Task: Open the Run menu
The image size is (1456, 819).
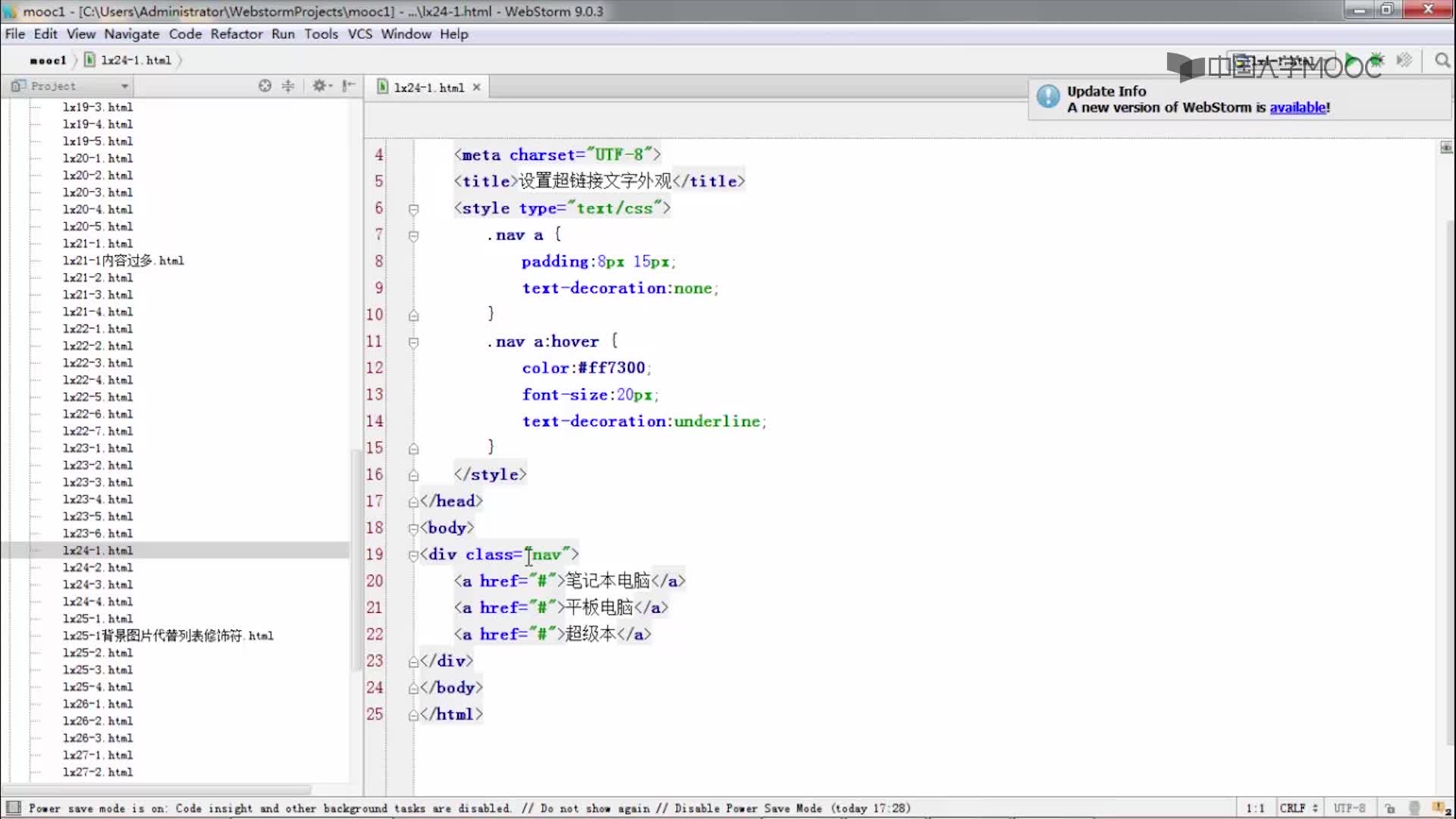Action: pyautogui.click(x=283, y=34)
